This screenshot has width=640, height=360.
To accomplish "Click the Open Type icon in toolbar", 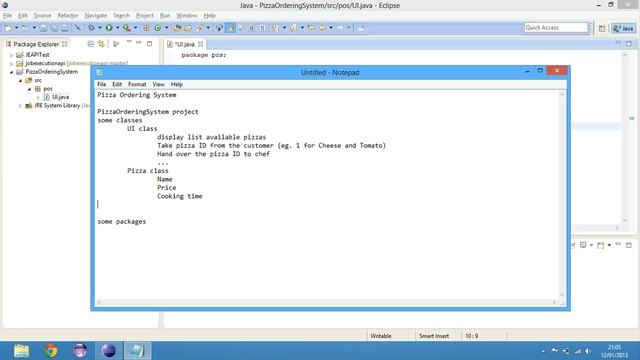I will tap(177, 28).
